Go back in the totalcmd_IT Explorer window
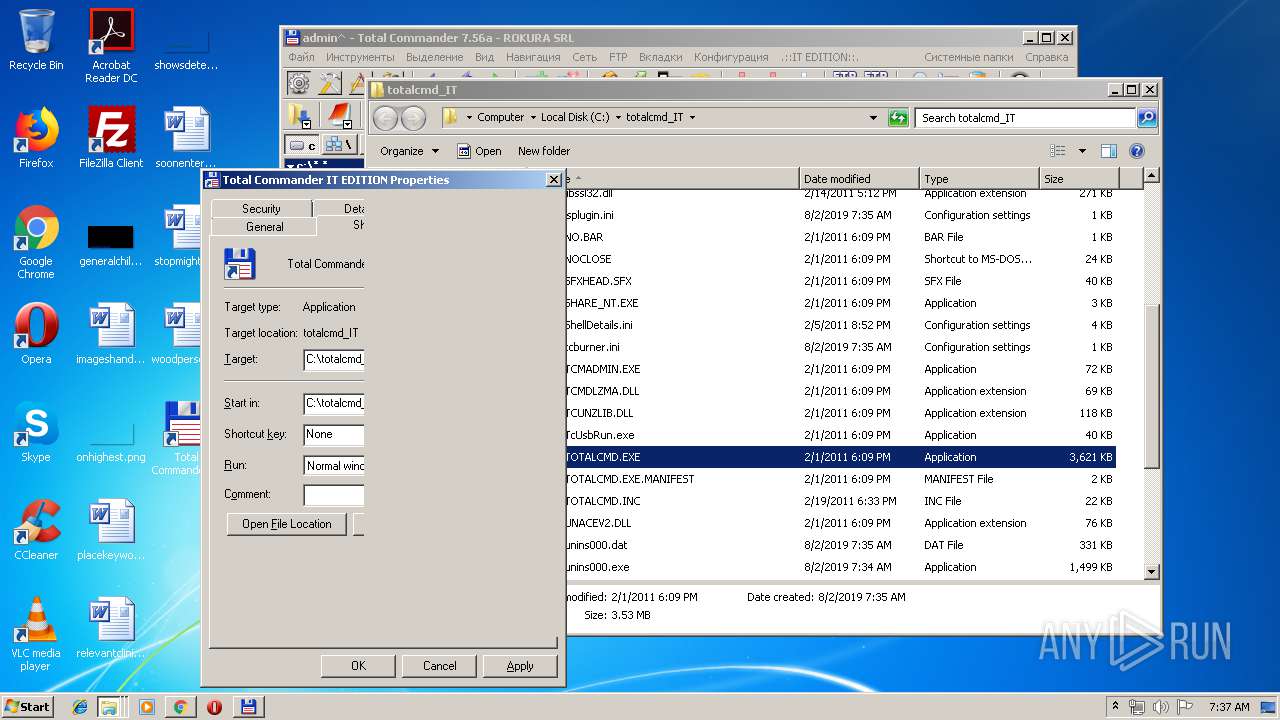 coord(385,118)
